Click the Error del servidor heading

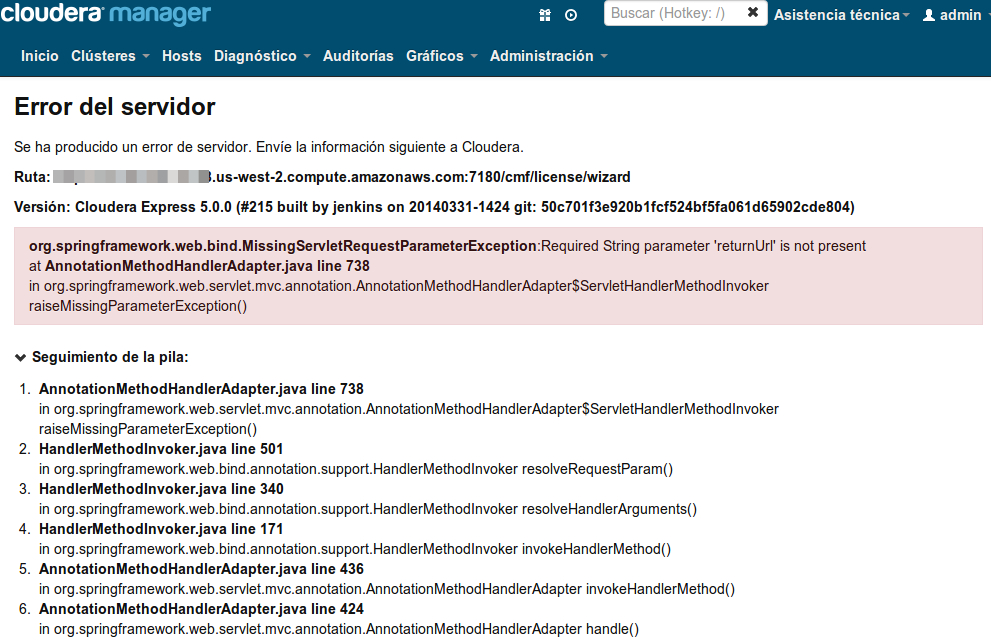click(114, 107)
